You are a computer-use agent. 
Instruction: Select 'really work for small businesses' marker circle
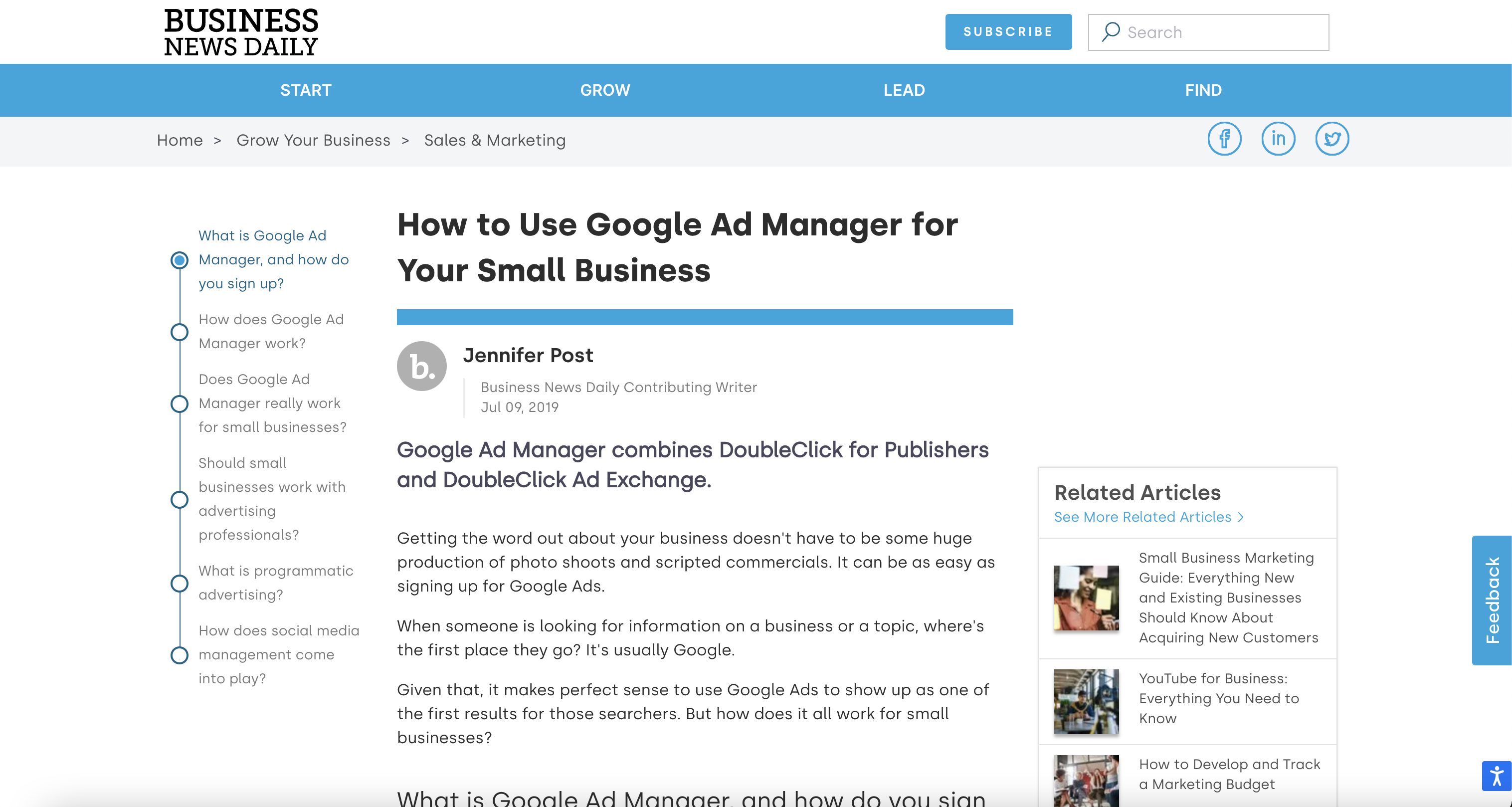[x=180, y=404]
